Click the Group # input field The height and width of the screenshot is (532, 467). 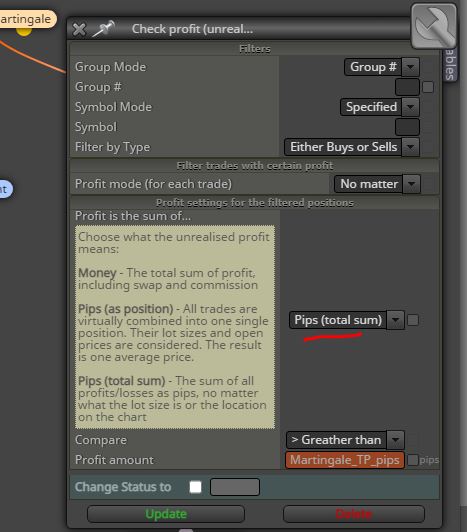[x=407, y=87]
